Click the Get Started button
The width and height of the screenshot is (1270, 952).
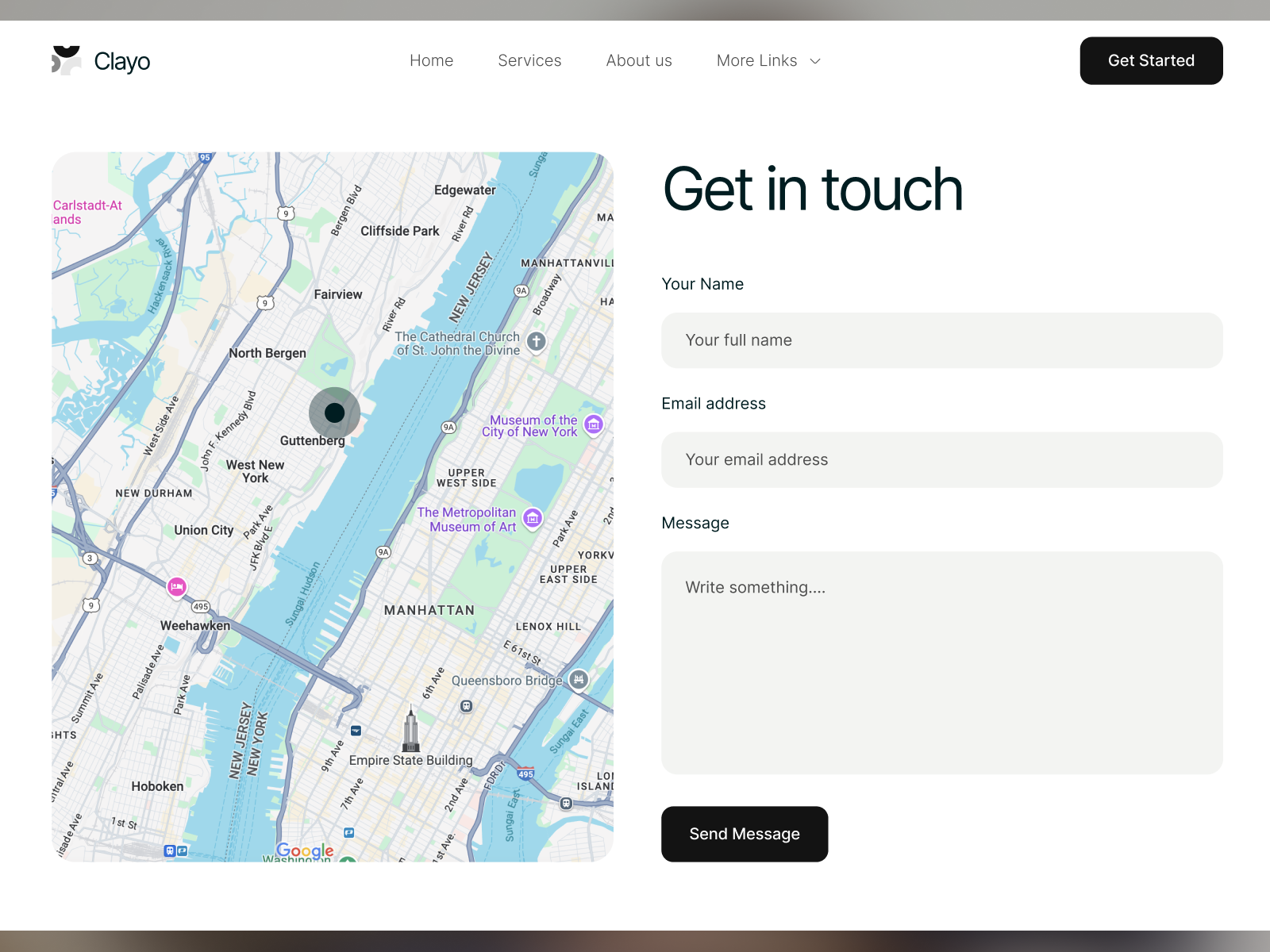pos(1151,60)
